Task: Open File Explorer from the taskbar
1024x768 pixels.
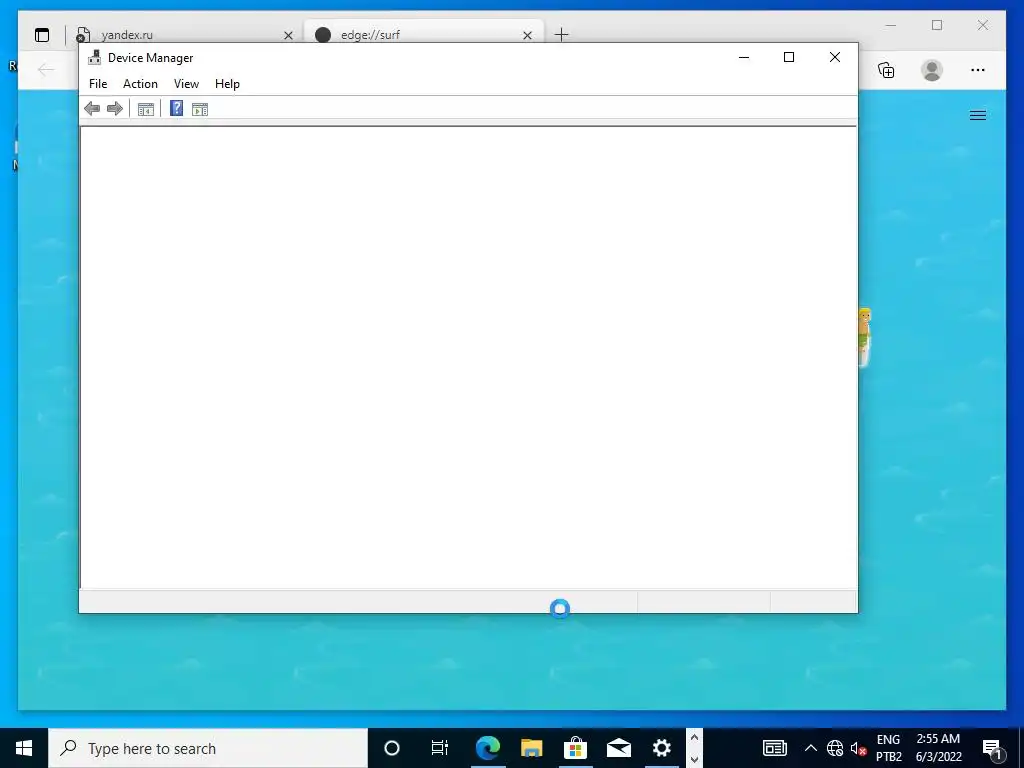Action: point(532,748)
